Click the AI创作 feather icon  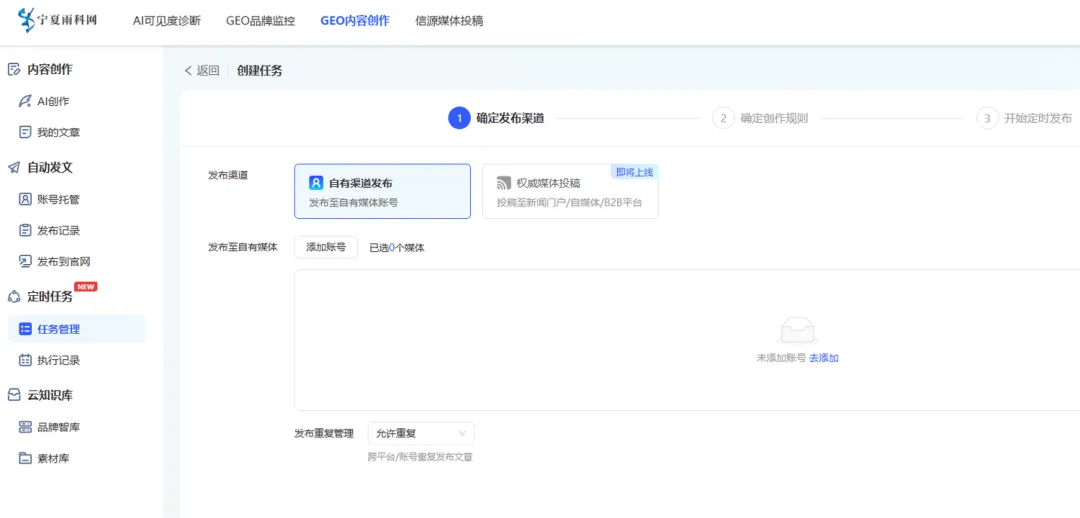25,101
